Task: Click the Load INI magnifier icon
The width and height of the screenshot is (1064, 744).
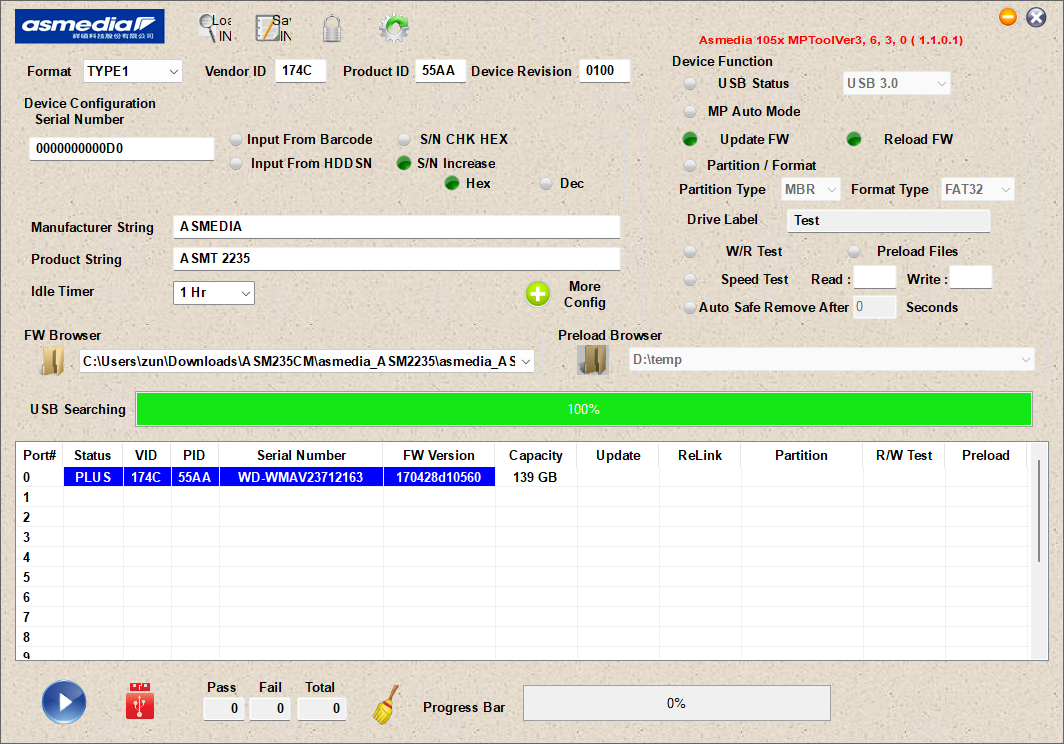Action: tap(207, 28)
